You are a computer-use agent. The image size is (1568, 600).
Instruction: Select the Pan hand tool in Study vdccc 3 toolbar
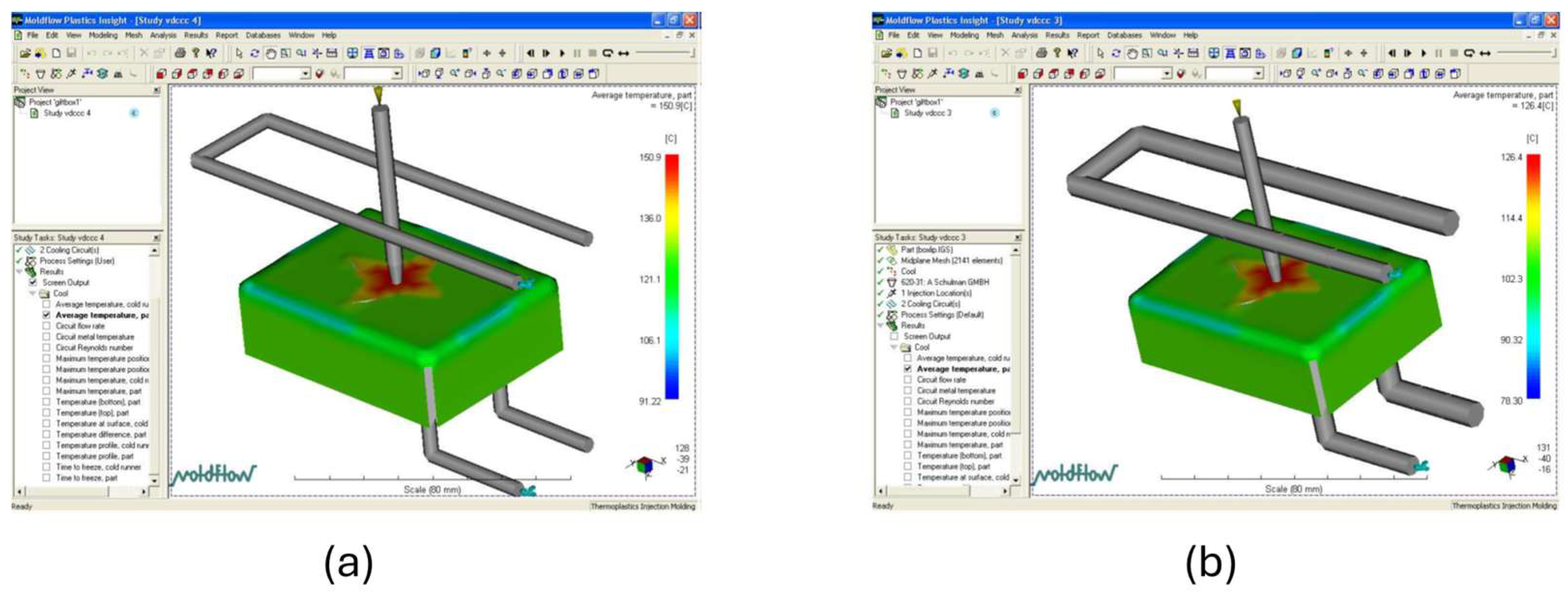coord(1132,54)
